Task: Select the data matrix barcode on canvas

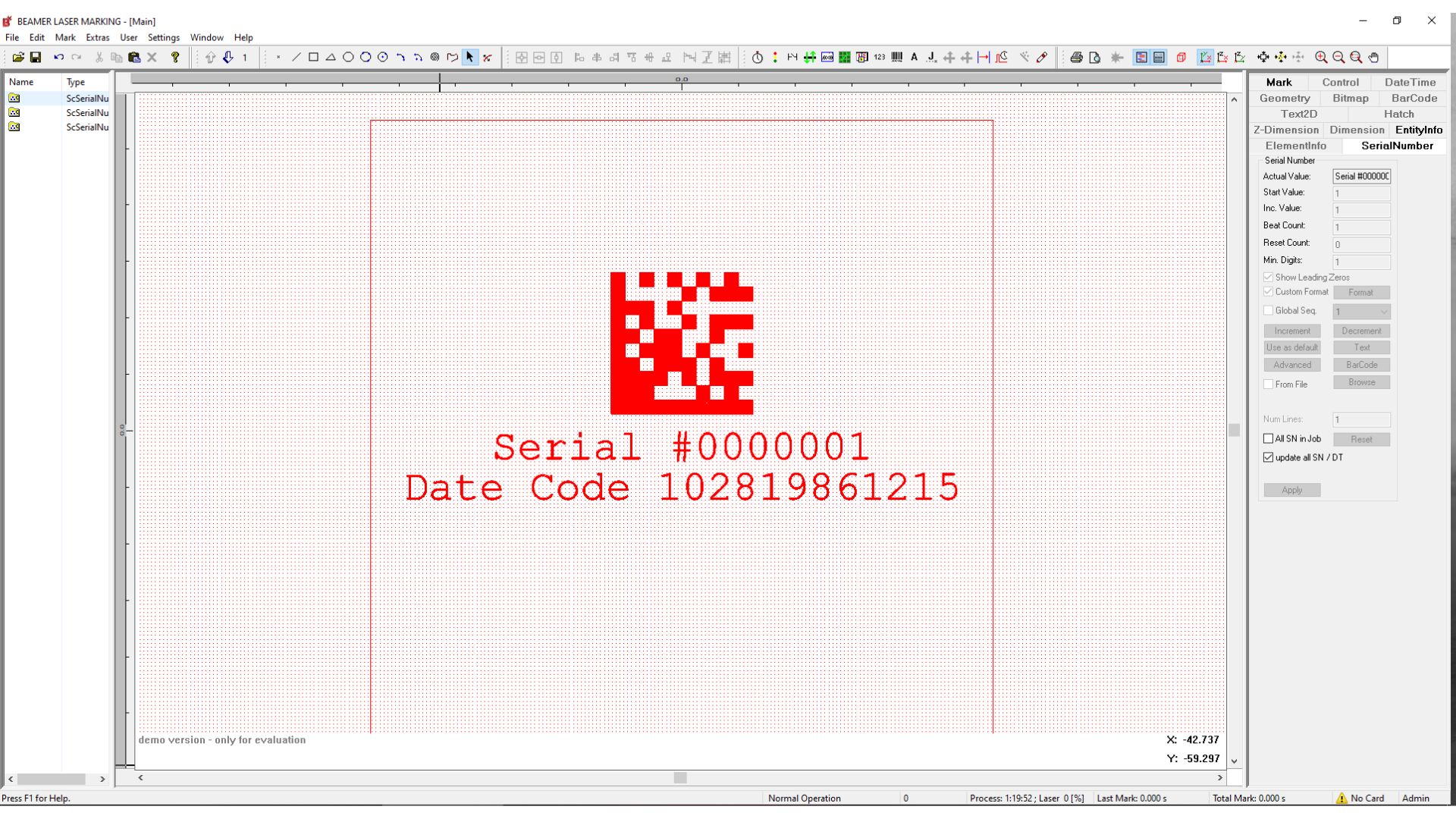Action: click(682, 343)
